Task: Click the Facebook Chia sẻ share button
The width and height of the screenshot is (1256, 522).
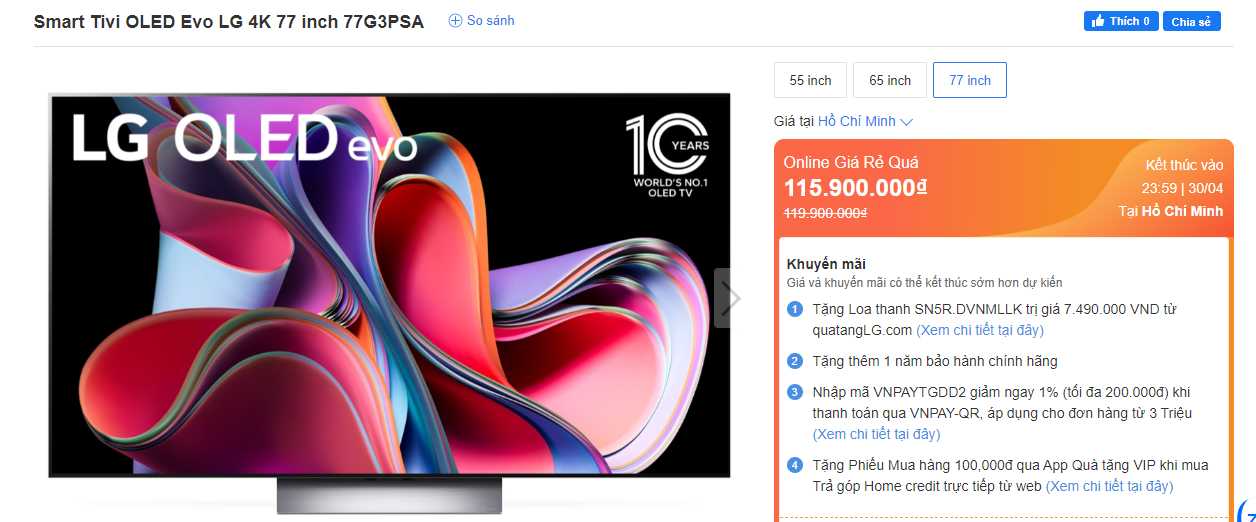Action: pos(1191,21)
